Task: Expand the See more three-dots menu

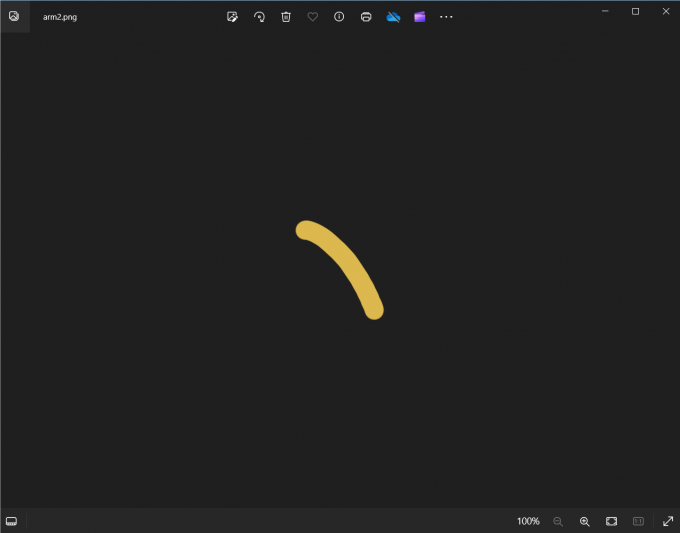Action: (x=446, y=17)
